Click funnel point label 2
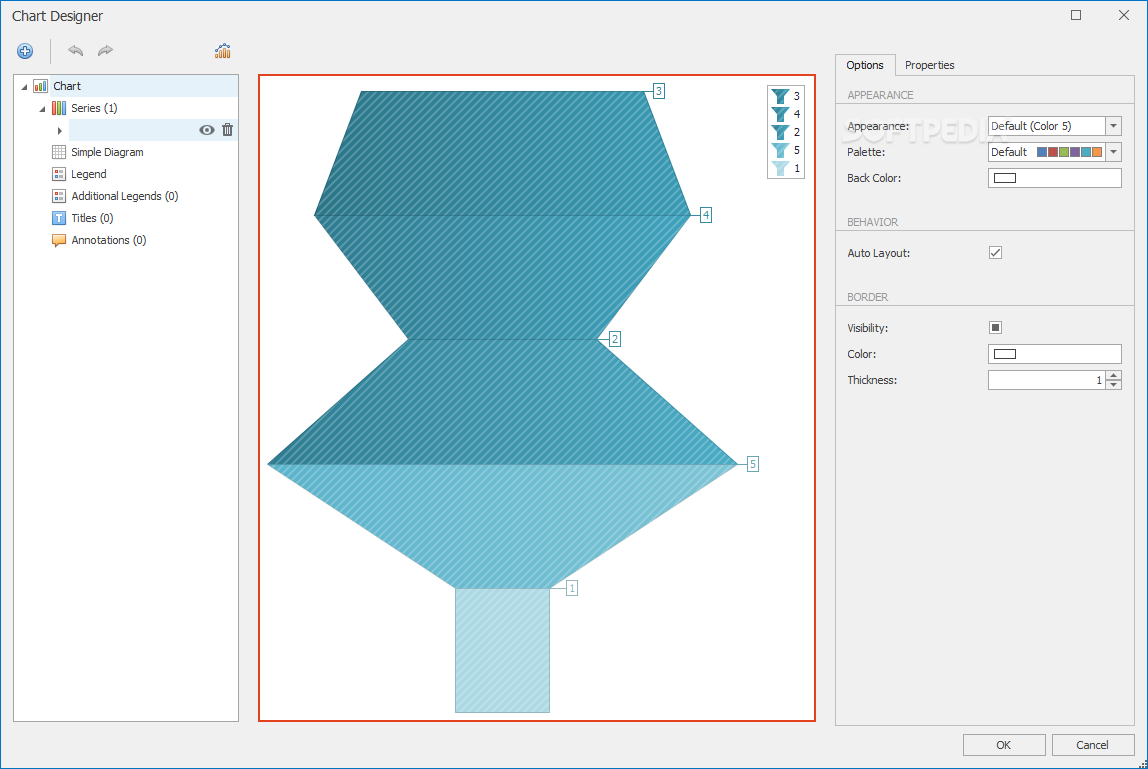 pyautogui.click(x=615, y=339)
